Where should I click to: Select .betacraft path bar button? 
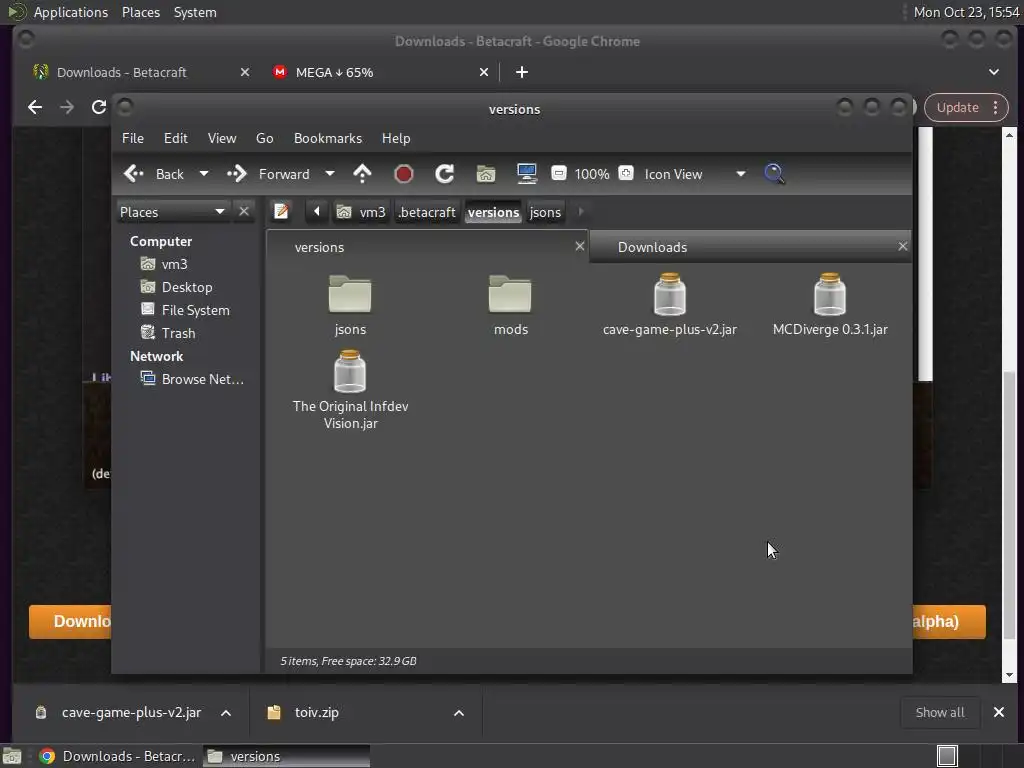pyautogui.click(x=427, y=212)
